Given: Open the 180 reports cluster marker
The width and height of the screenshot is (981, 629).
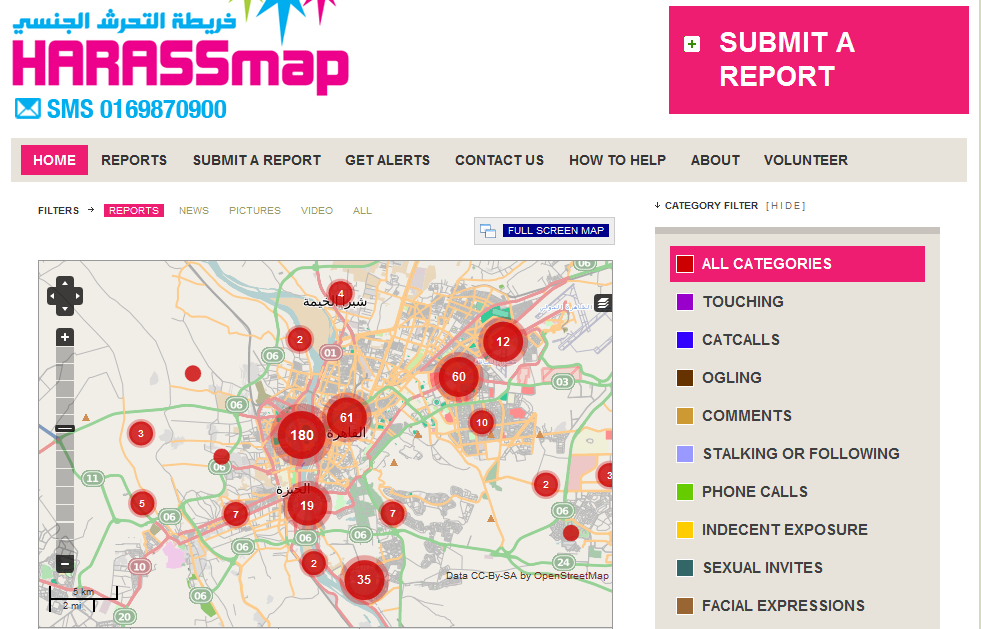Looking at the screenshot, I should (302, 435).
